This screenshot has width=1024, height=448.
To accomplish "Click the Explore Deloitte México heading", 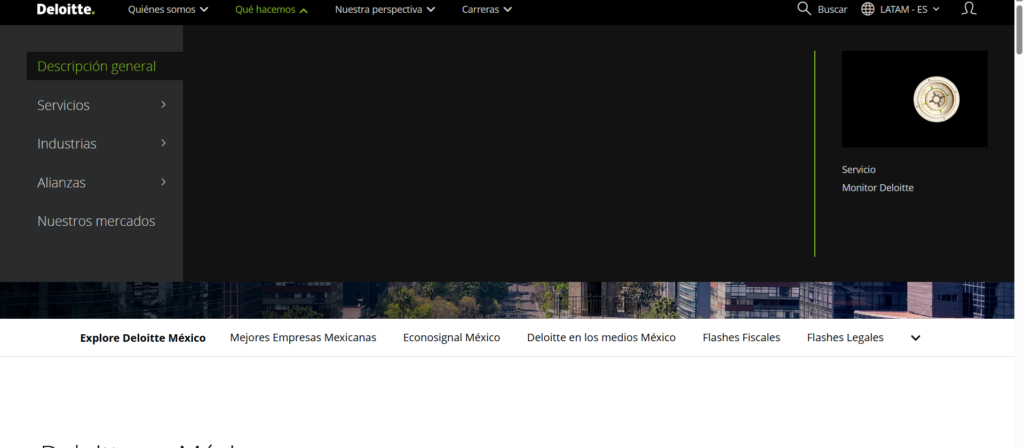I will coord(142,338).
